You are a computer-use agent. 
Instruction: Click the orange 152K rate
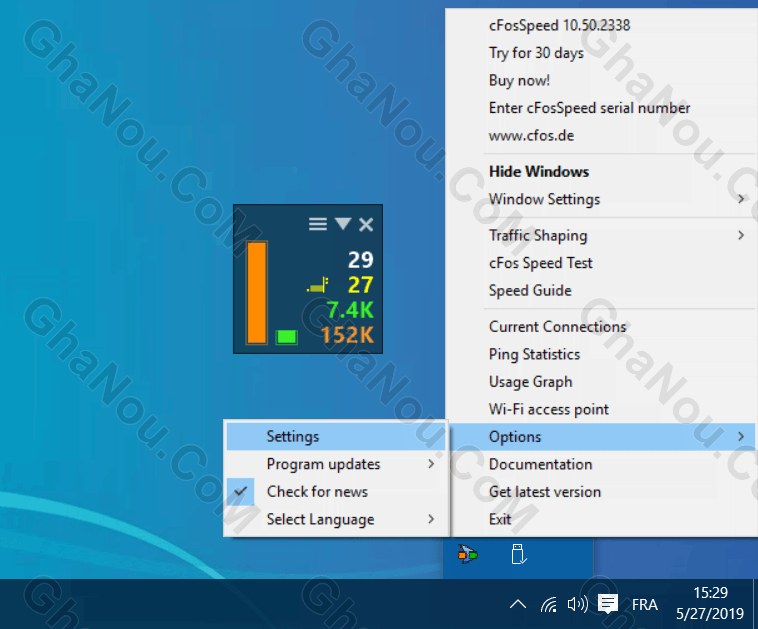pyautogui.click(x=347, y=335)
